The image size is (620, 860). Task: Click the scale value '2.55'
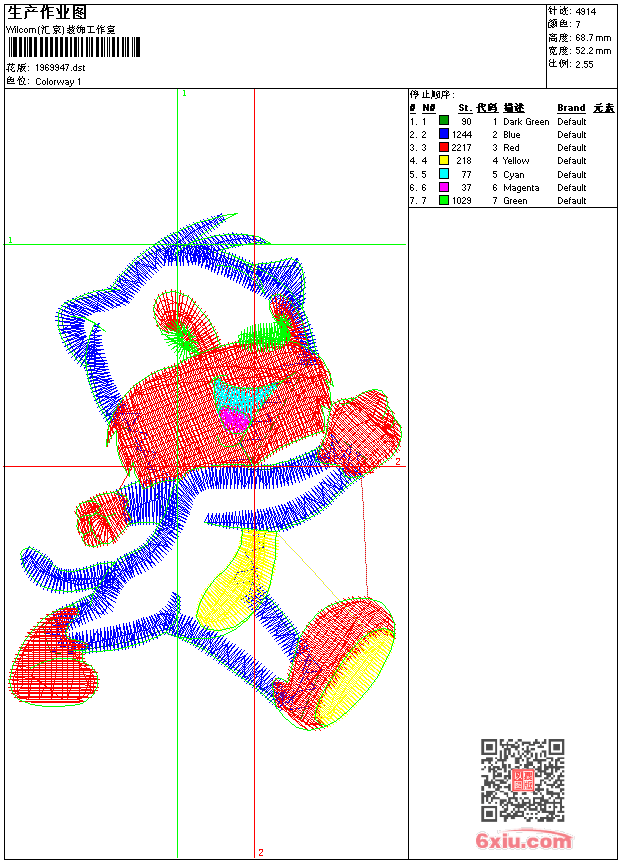(x=584, y=65)
